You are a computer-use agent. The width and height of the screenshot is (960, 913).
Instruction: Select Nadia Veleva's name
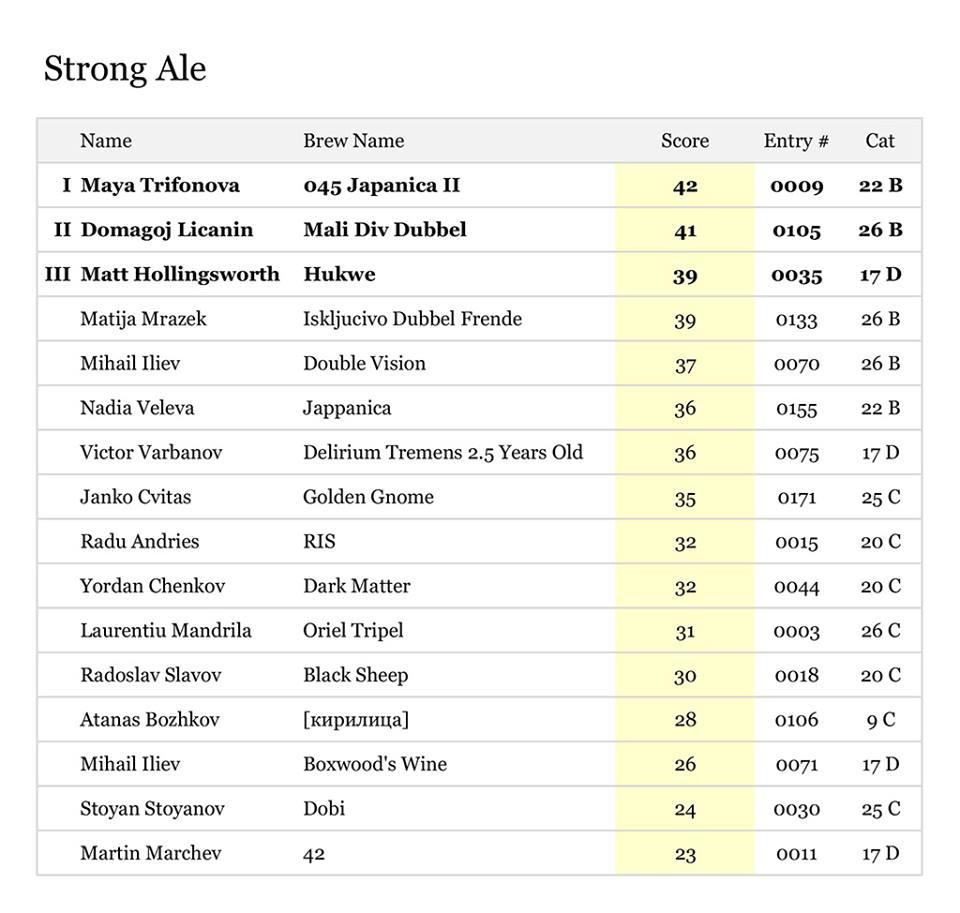137,408
